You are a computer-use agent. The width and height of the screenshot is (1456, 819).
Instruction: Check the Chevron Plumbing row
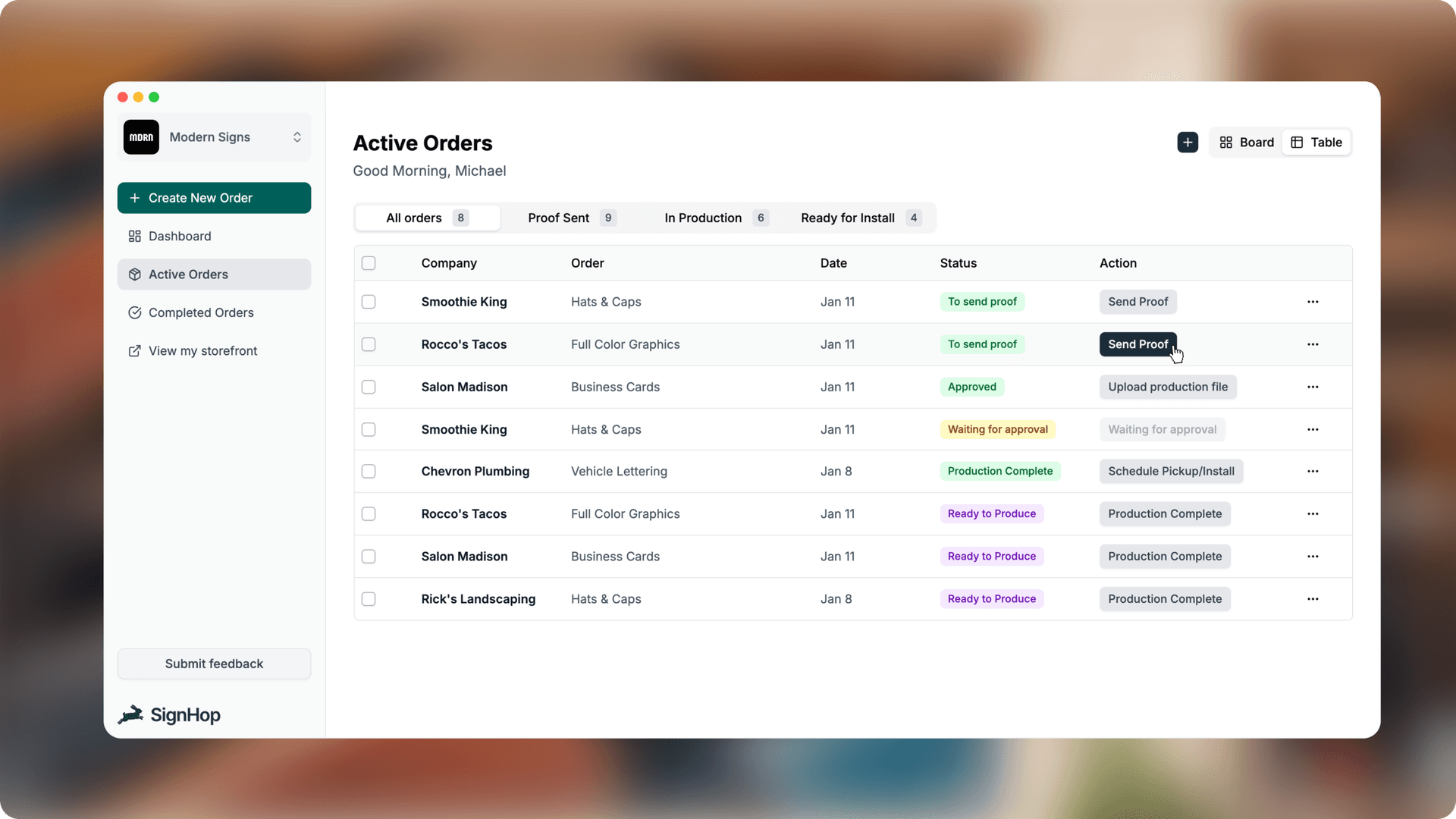click(369, 471)
